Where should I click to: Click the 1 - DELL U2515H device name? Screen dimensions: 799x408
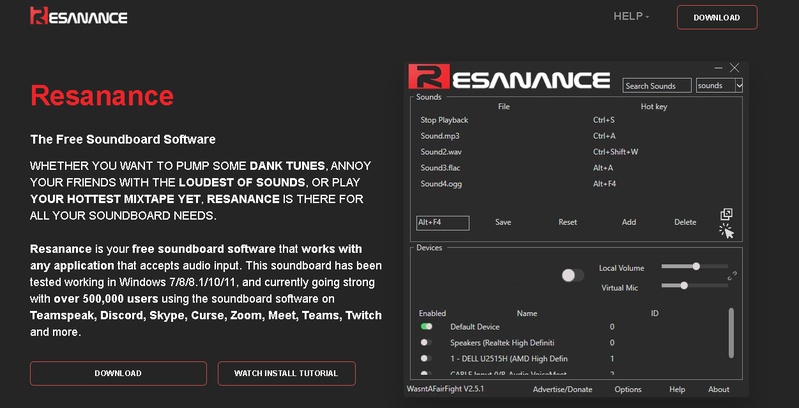tap(509, 359)
